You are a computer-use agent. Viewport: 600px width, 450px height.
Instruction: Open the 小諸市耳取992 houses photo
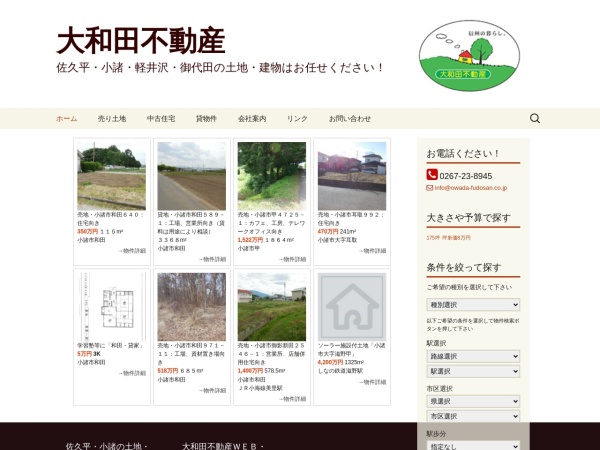352,176
